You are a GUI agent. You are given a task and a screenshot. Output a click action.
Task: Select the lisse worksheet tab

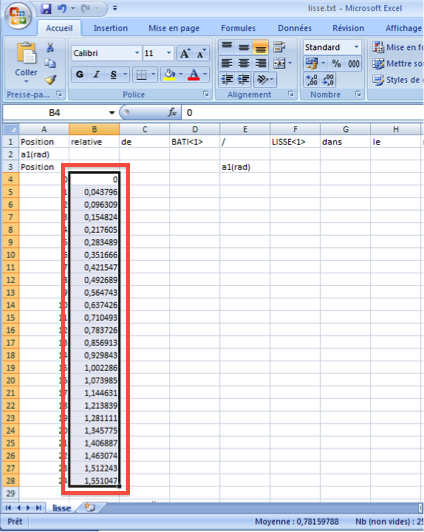[x=62, y=508]
